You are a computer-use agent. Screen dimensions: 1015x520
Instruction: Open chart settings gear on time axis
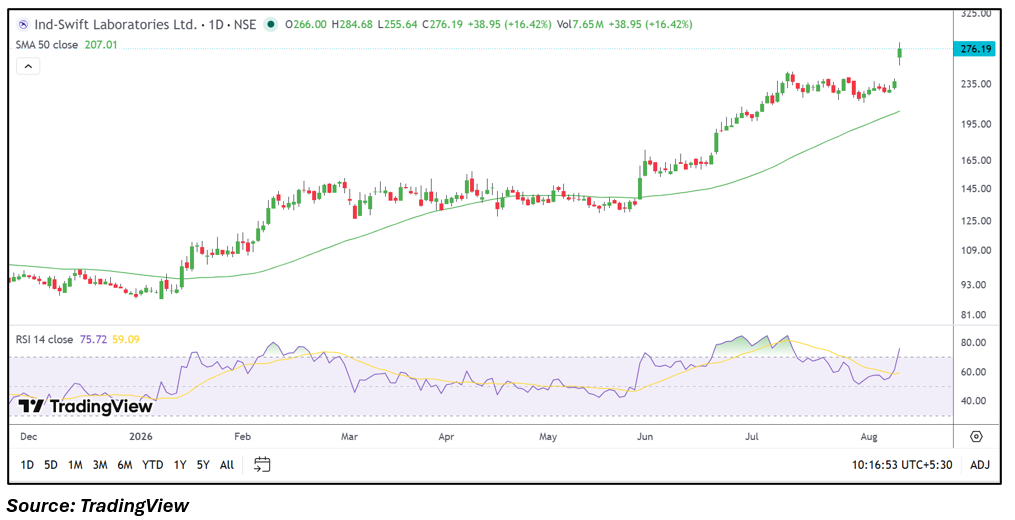point(977,436)
